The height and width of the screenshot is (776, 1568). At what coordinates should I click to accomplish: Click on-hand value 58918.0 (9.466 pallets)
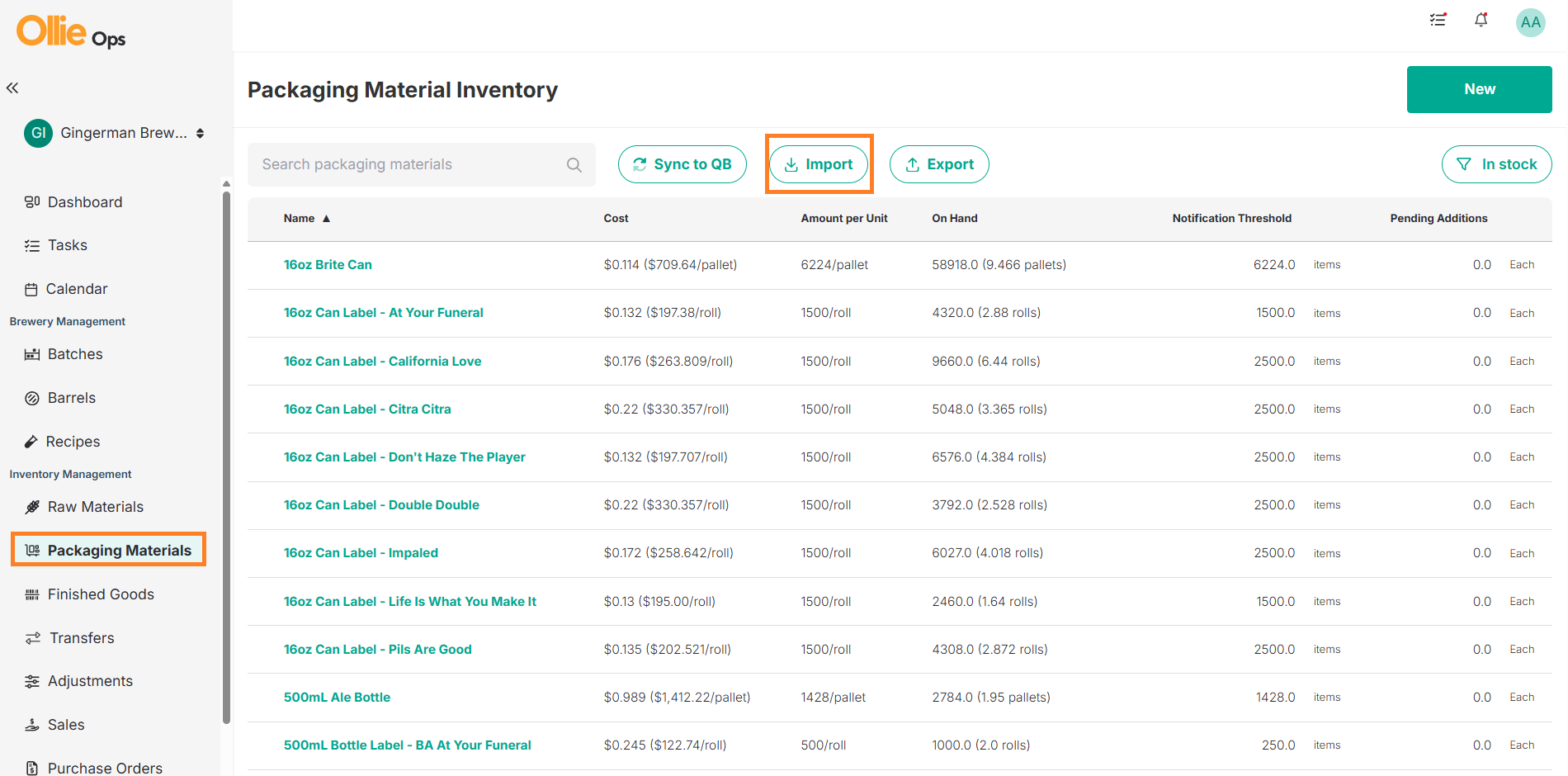tap(999, 265)
